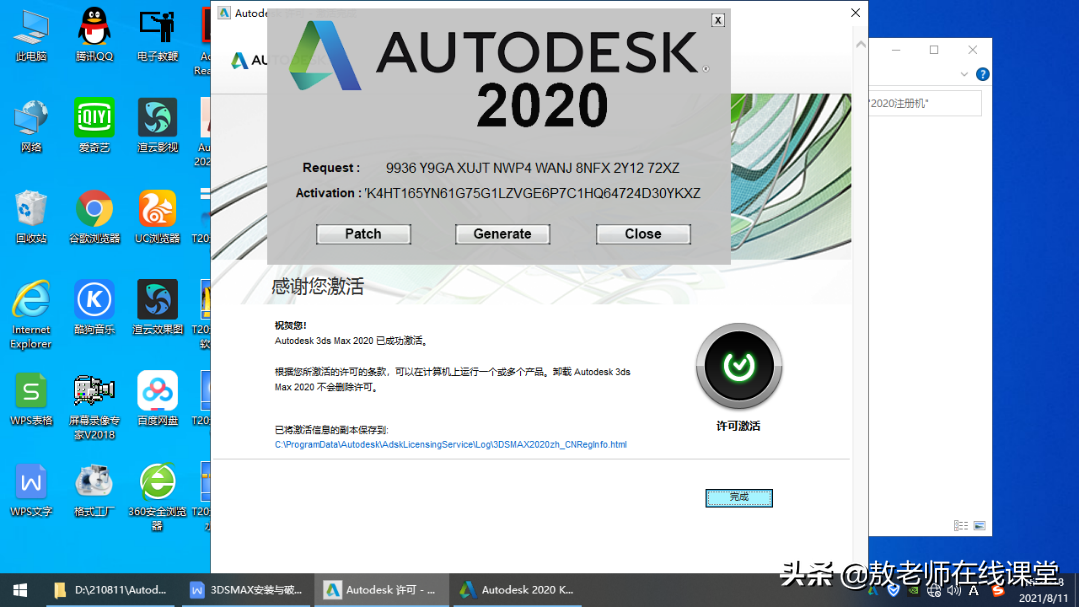This screenshot has height=607, width=1079.
Task: Launch WPS表格 spreadsheet app
Action: [x=31, y=390]
